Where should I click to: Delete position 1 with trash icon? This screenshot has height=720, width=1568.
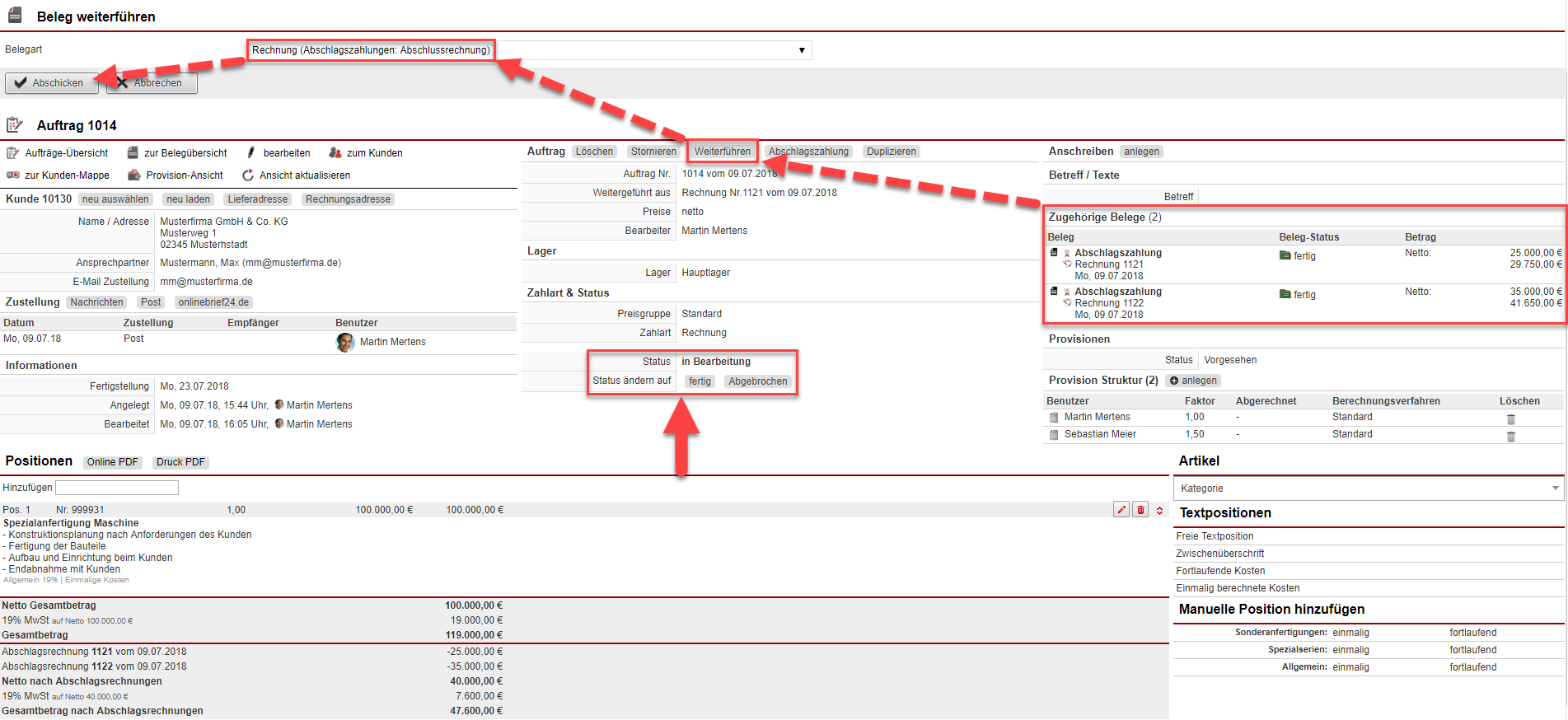point(1140,510)
